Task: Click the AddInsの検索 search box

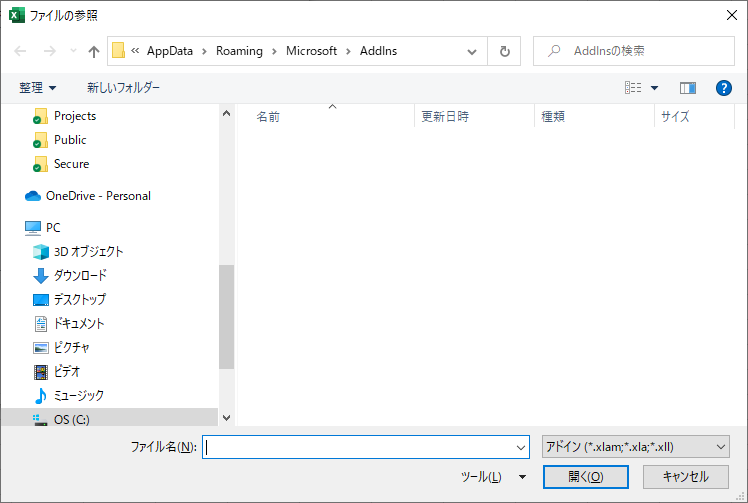Action: tap(634, 51)
